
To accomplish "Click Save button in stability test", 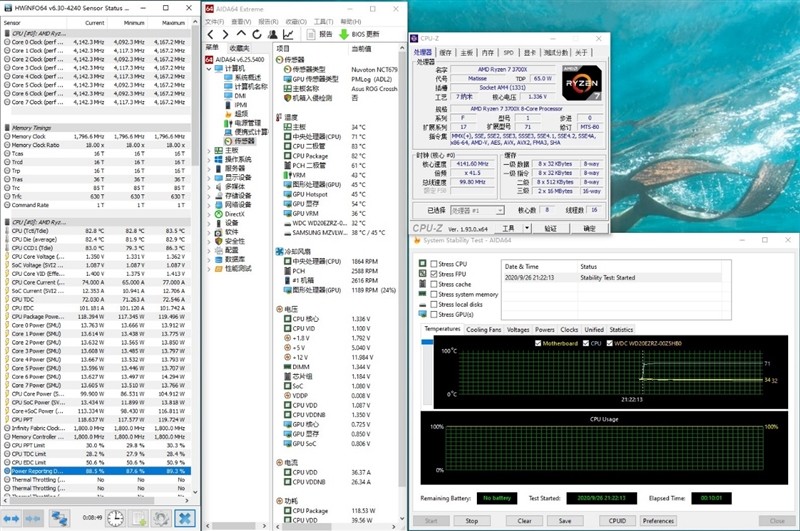I will (x=565, y=521).
